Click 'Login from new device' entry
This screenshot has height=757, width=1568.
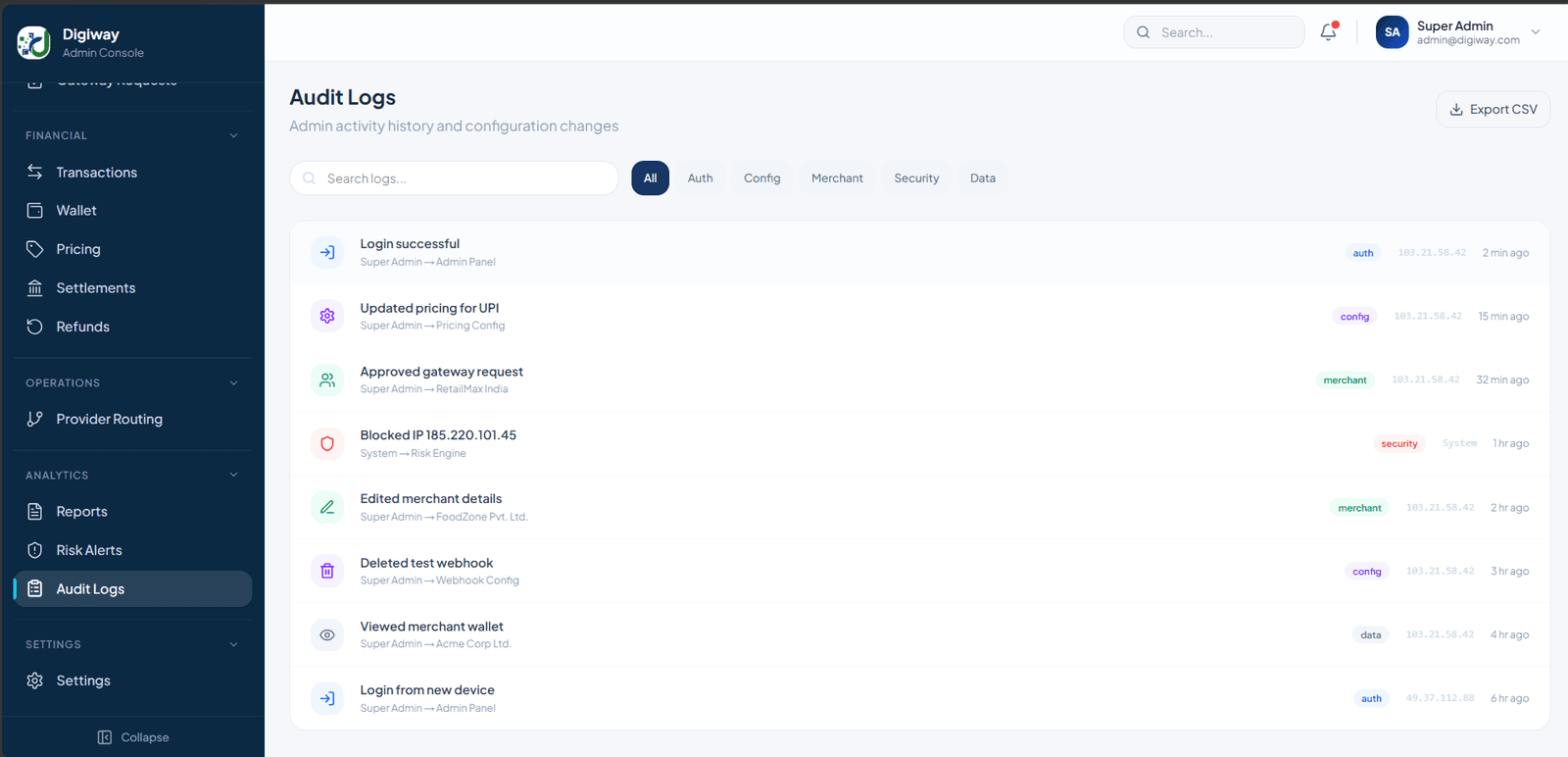pyautogui.click(x=427, y=690)
